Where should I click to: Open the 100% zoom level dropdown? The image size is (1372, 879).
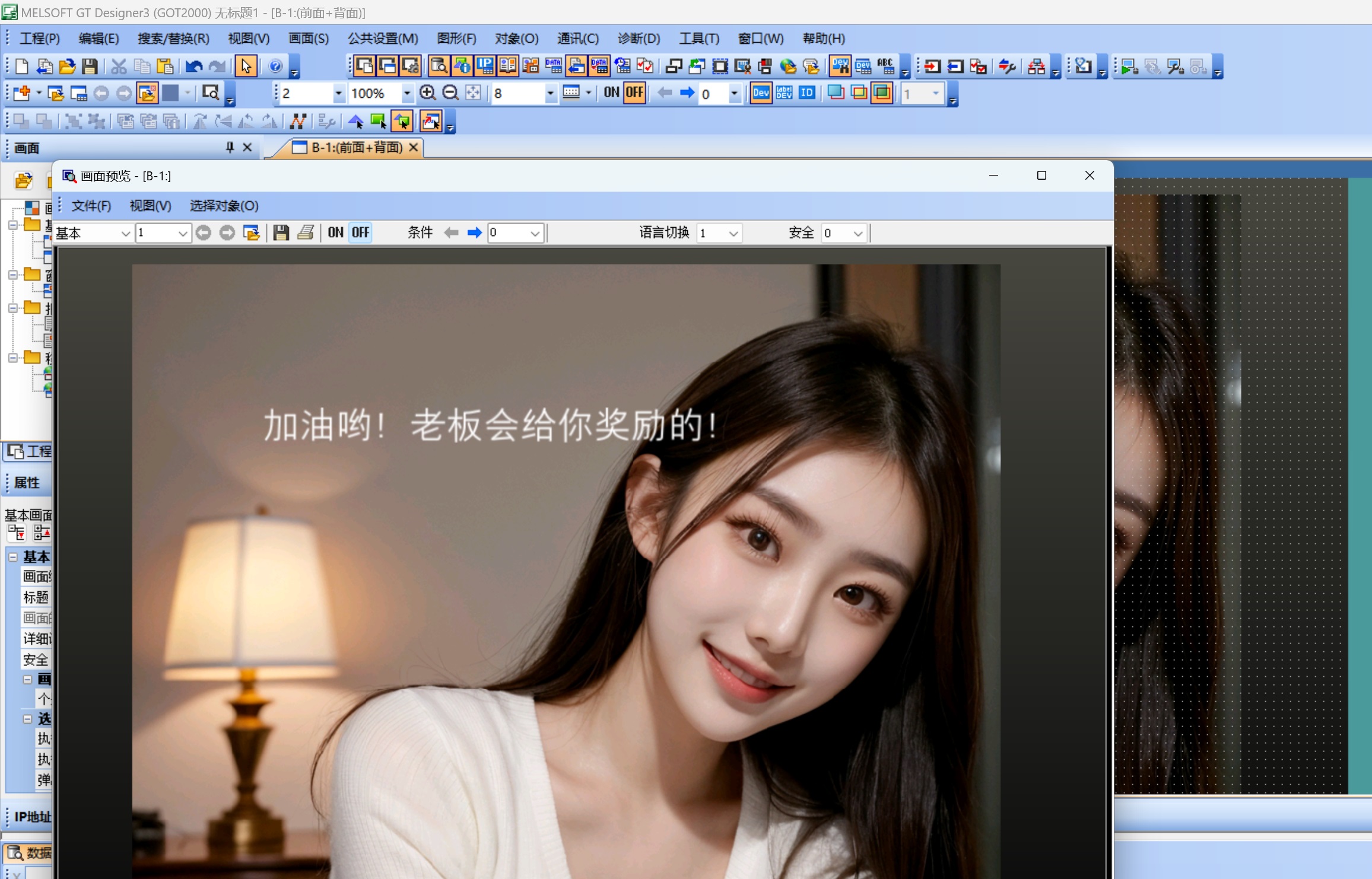point(406,93)
